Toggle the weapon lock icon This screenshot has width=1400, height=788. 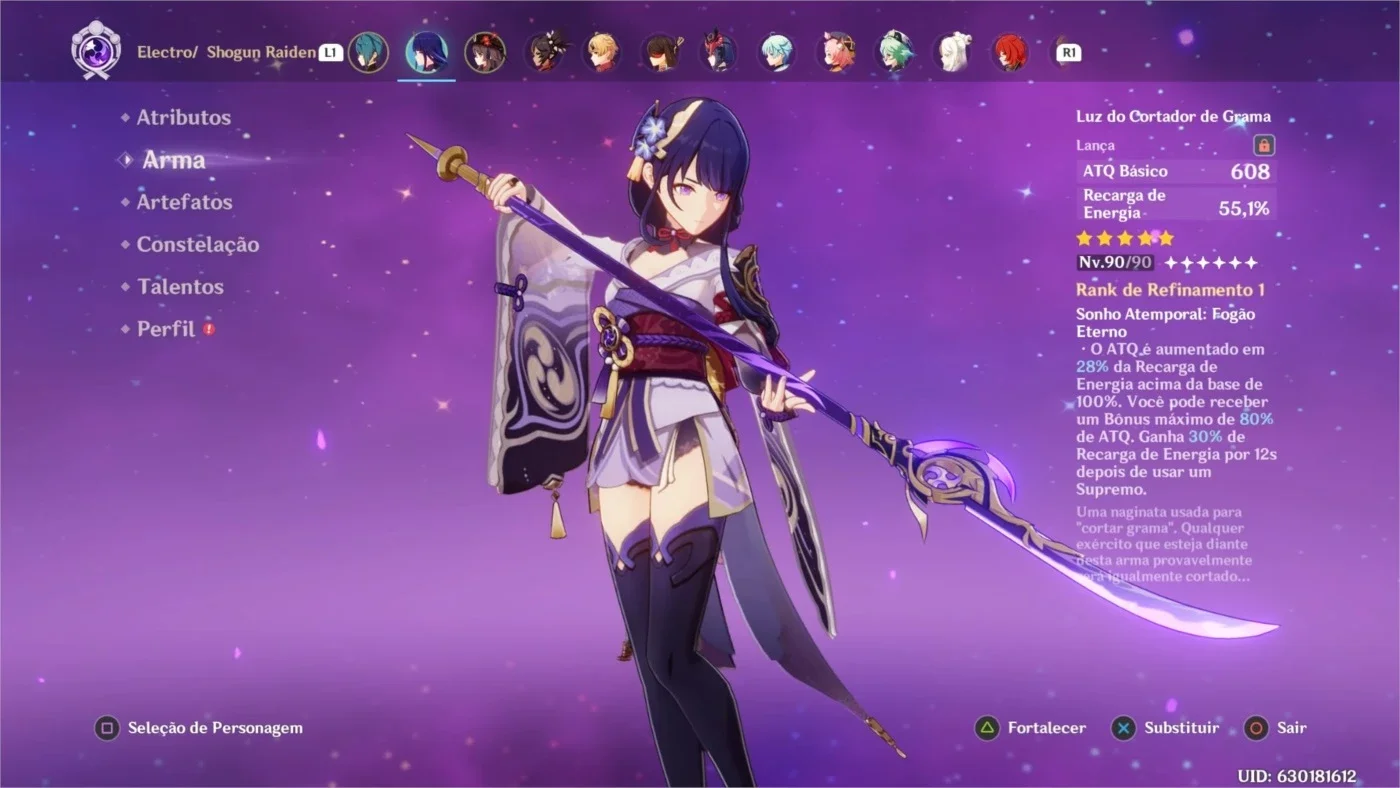(1264, 145)
